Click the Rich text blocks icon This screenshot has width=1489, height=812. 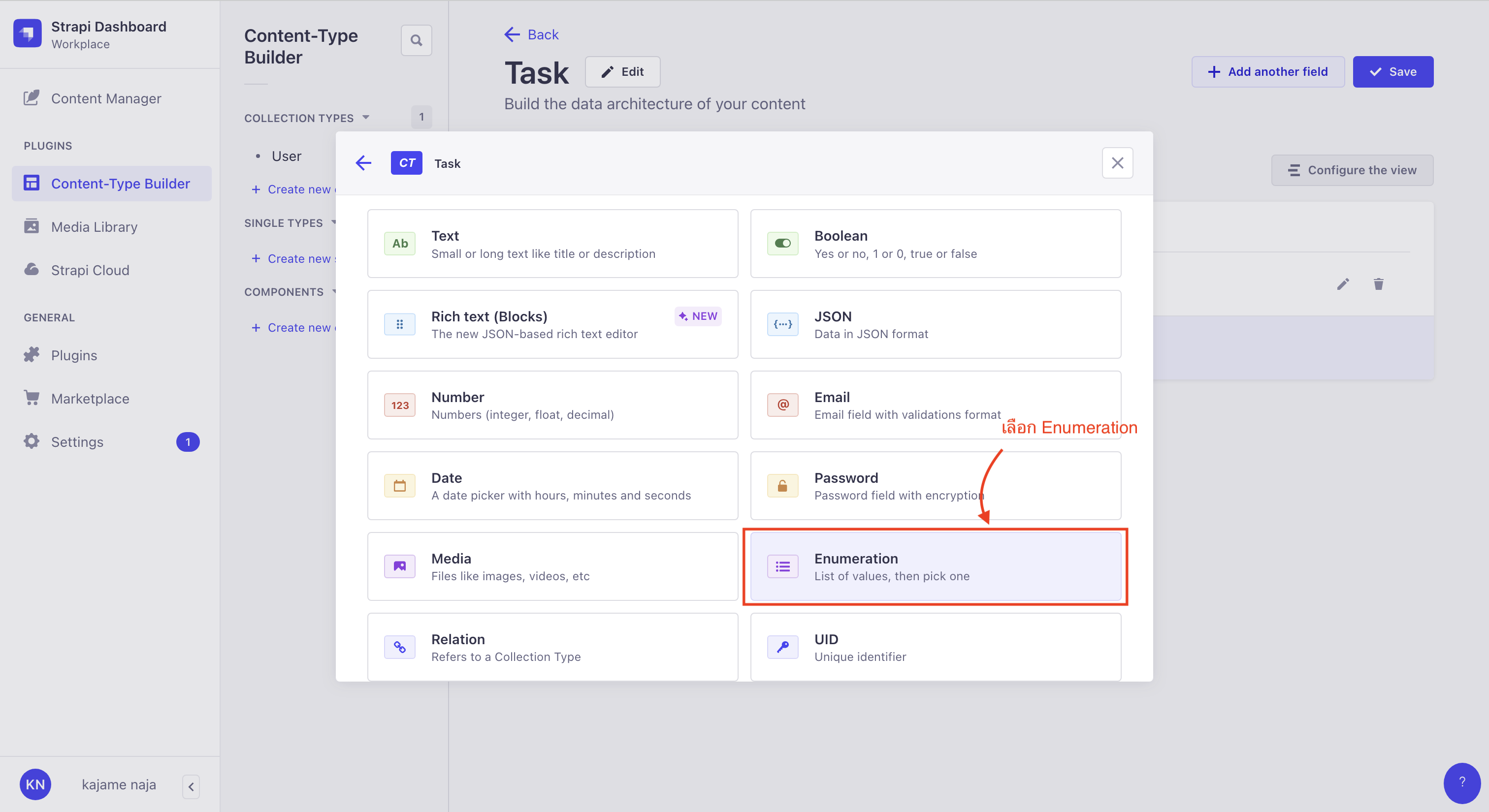tap(400, 324)
